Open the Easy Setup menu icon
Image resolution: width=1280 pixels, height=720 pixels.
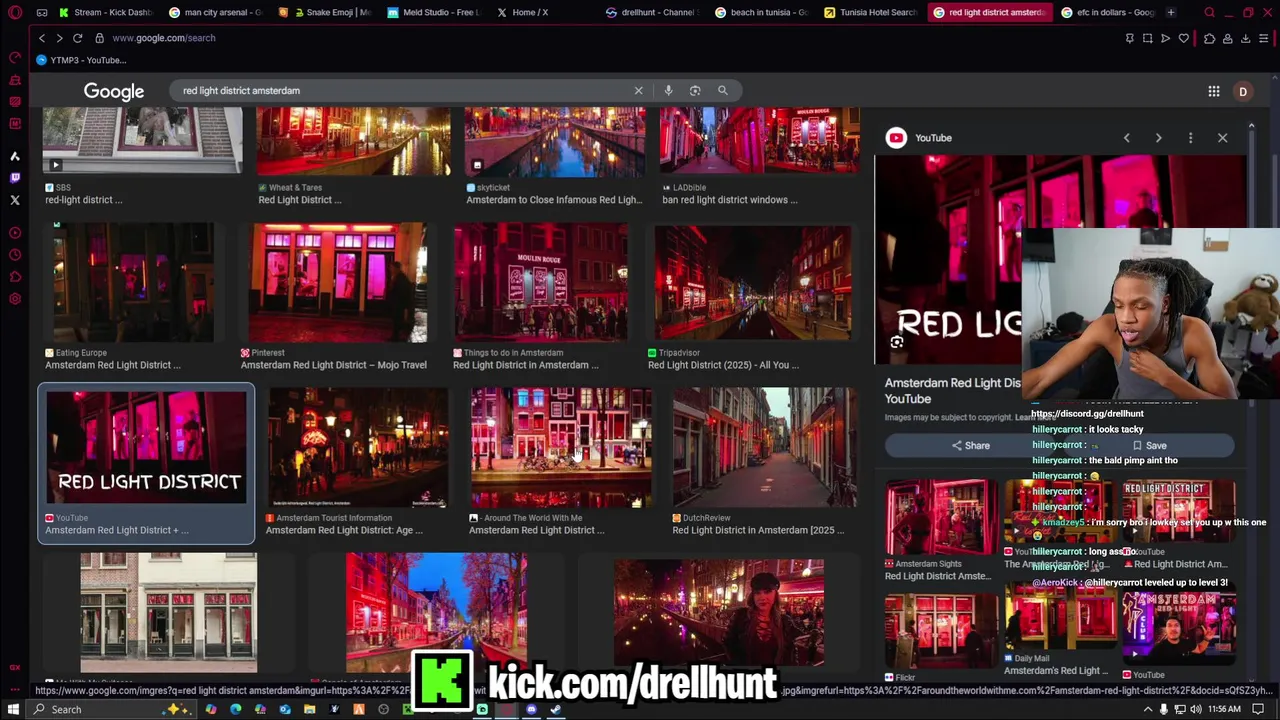tap(1264, 38)
